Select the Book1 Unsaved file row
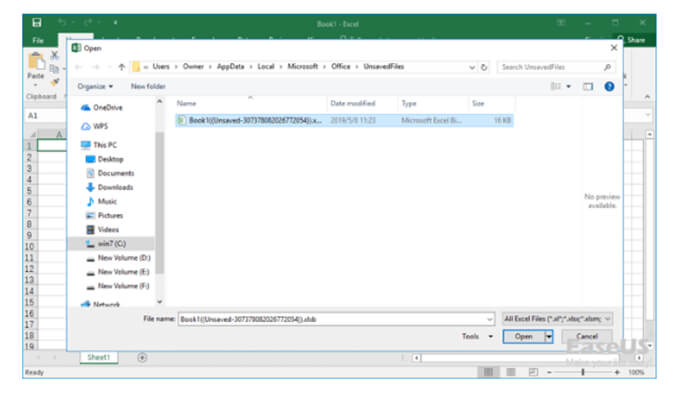The width and height of the screenshot is (700, 402). [x=344, y=120]
